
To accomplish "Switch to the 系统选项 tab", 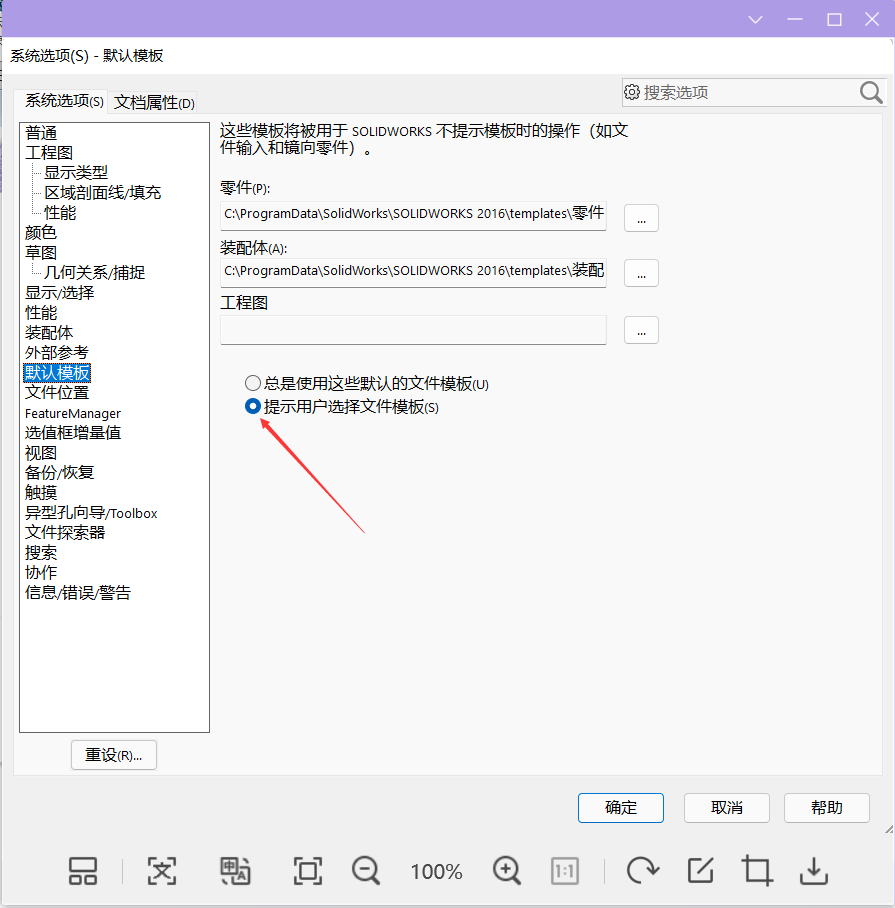I will click(x=62, y=102).
